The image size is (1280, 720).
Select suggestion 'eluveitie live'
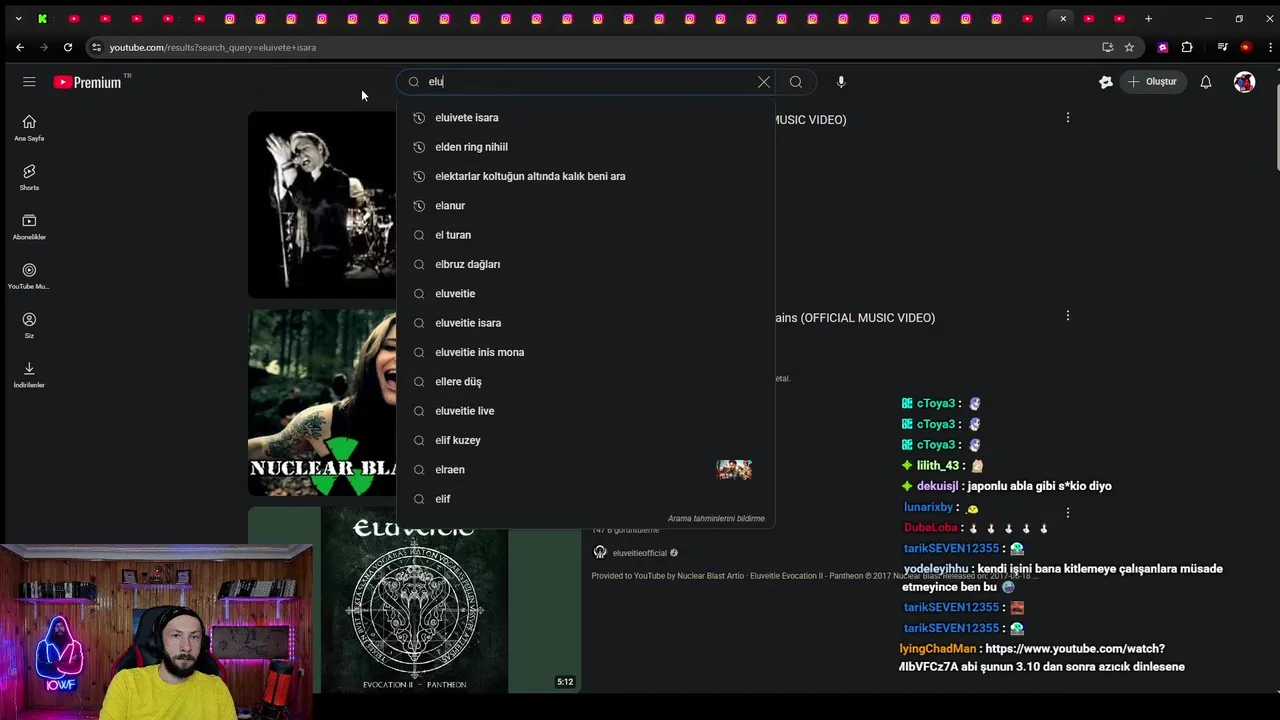point(586,411)
